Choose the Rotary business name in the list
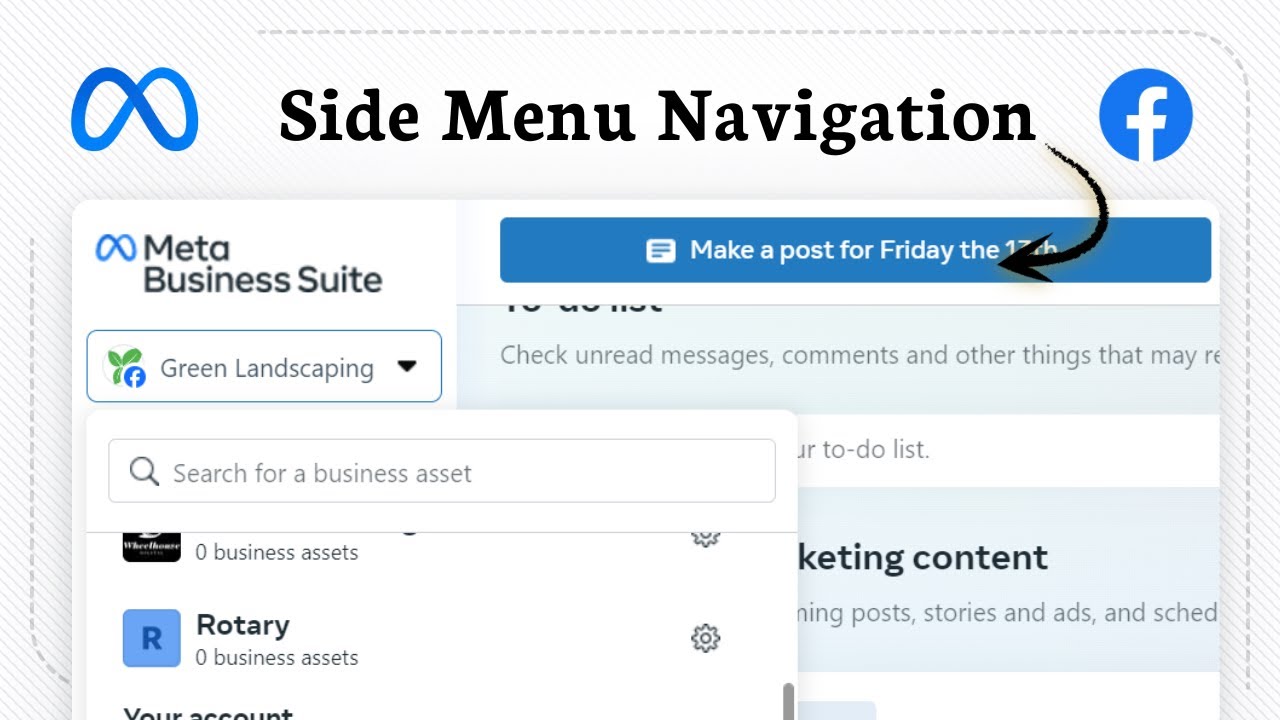Image resolution: width=1280 pixels, height=720 pixels. click(x=243, y=625)
